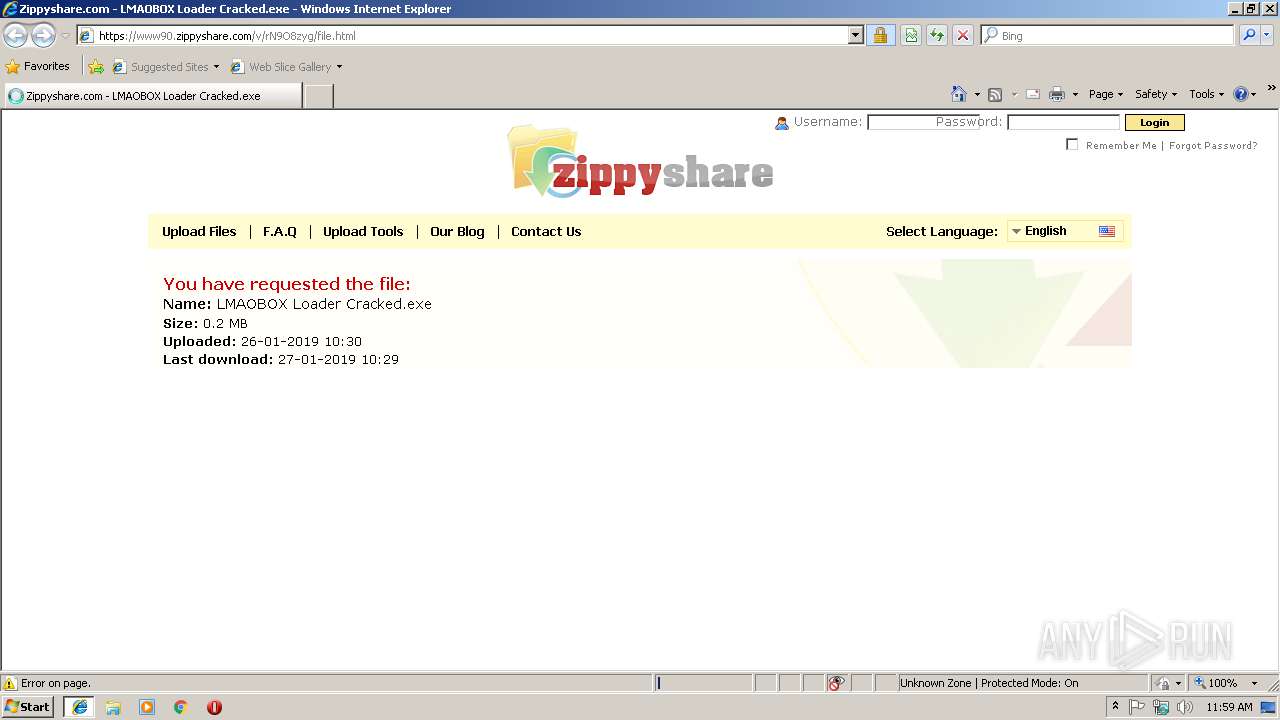Open a new blank tab
1280x720 pixels.
(x=318, y=96)
